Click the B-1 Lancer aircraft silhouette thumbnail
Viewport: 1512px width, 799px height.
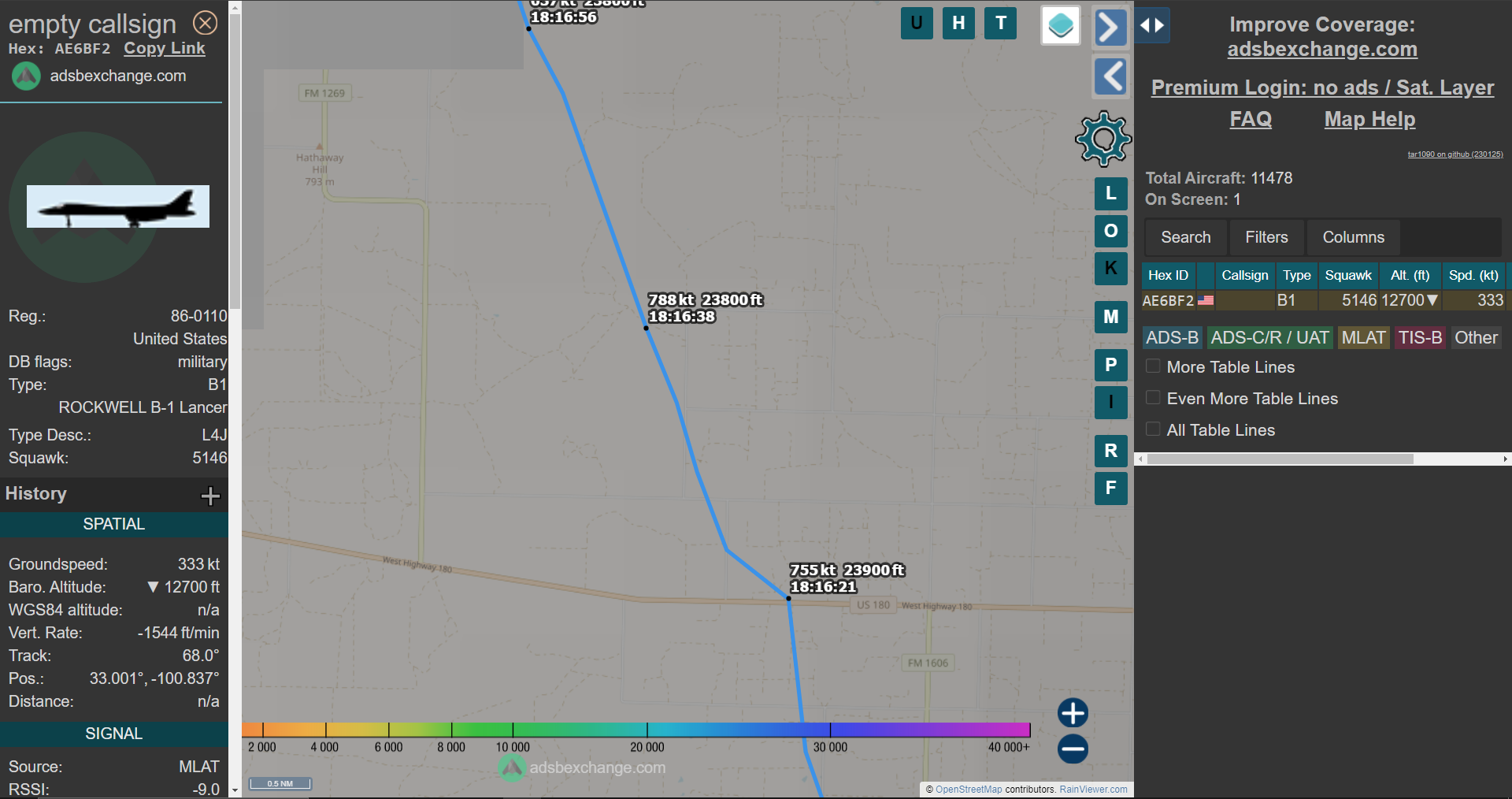click(118, 206)
